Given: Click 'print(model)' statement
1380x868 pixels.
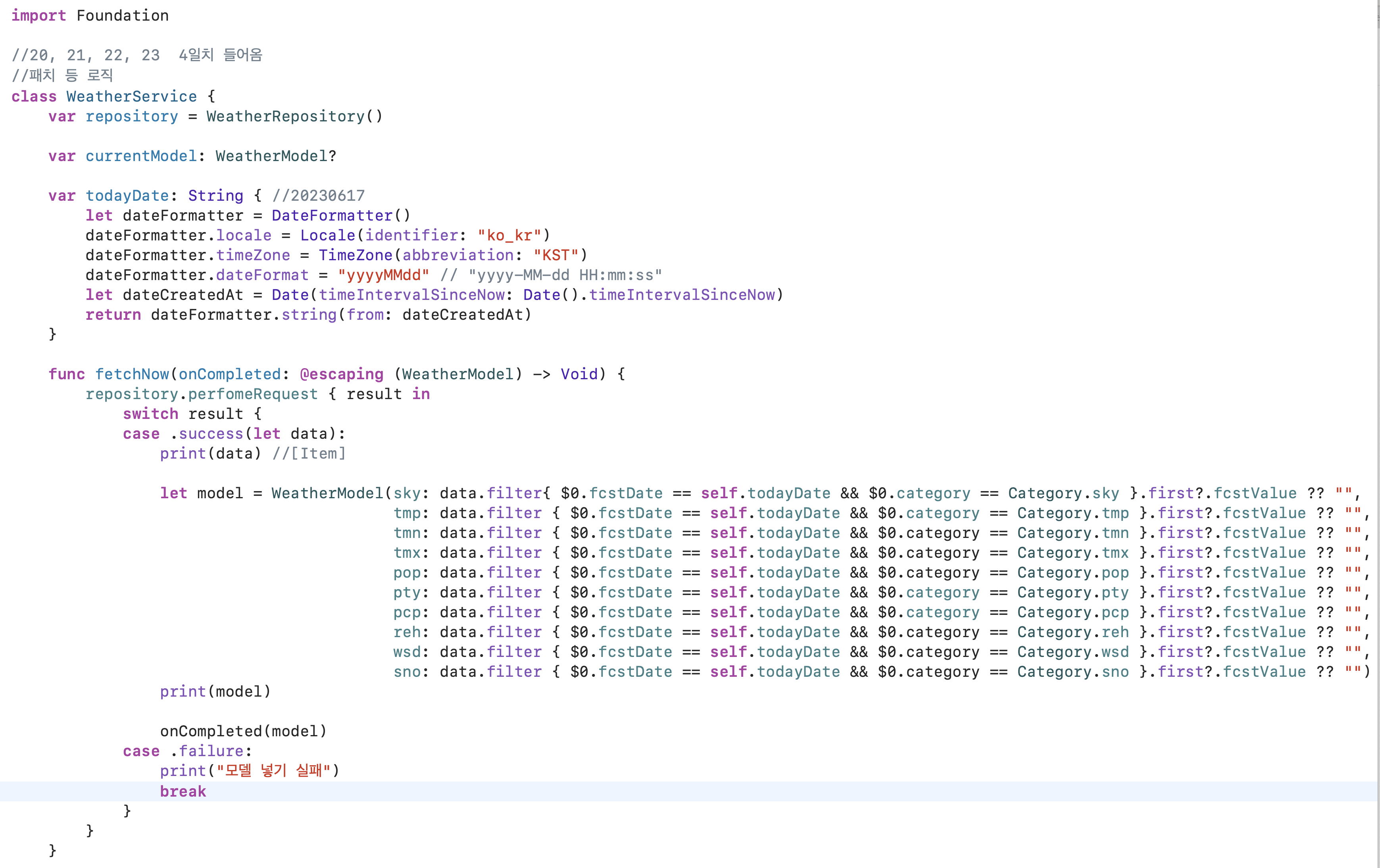Looking at the screenshot, I should point(215,691).
